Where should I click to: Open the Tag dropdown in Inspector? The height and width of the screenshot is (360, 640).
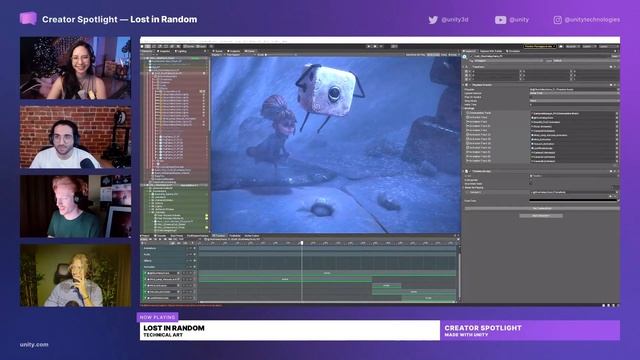[508, 60]
